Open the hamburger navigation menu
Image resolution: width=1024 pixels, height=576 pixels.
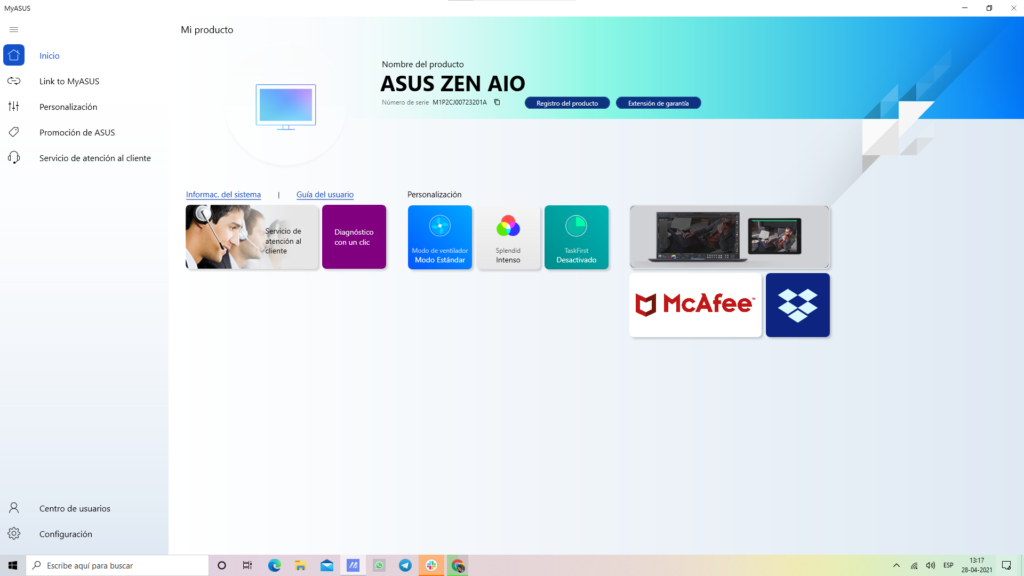(13, 29)
